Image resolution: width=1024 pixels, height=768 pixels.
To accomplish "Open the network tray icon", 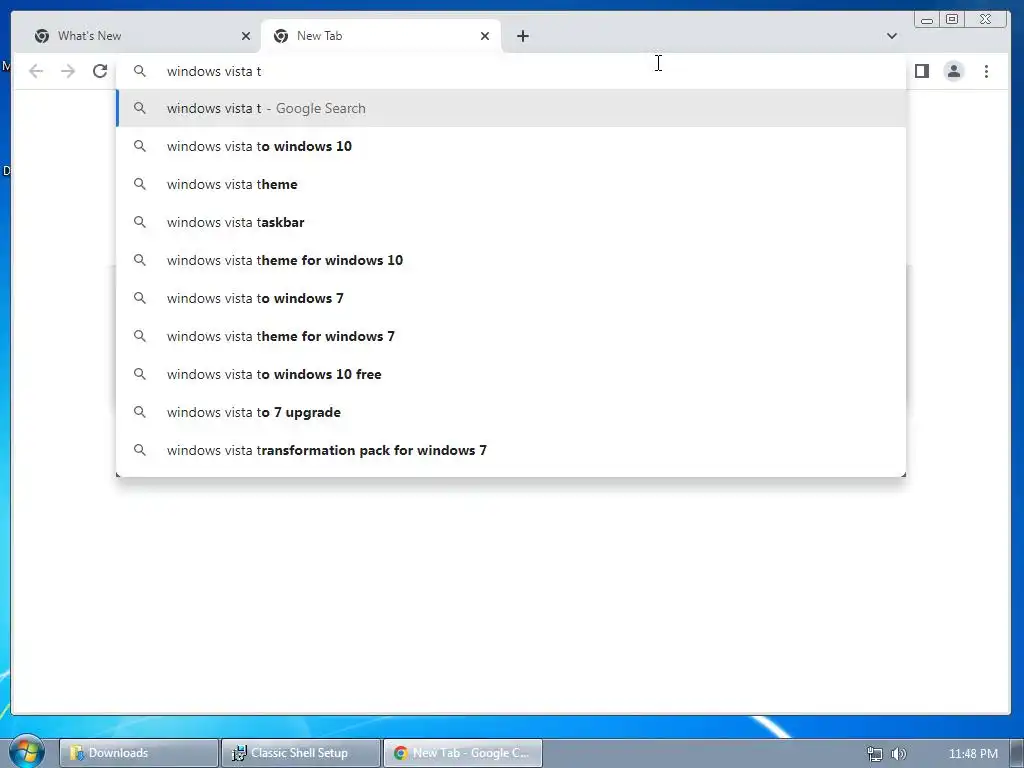I will point(874,754).
